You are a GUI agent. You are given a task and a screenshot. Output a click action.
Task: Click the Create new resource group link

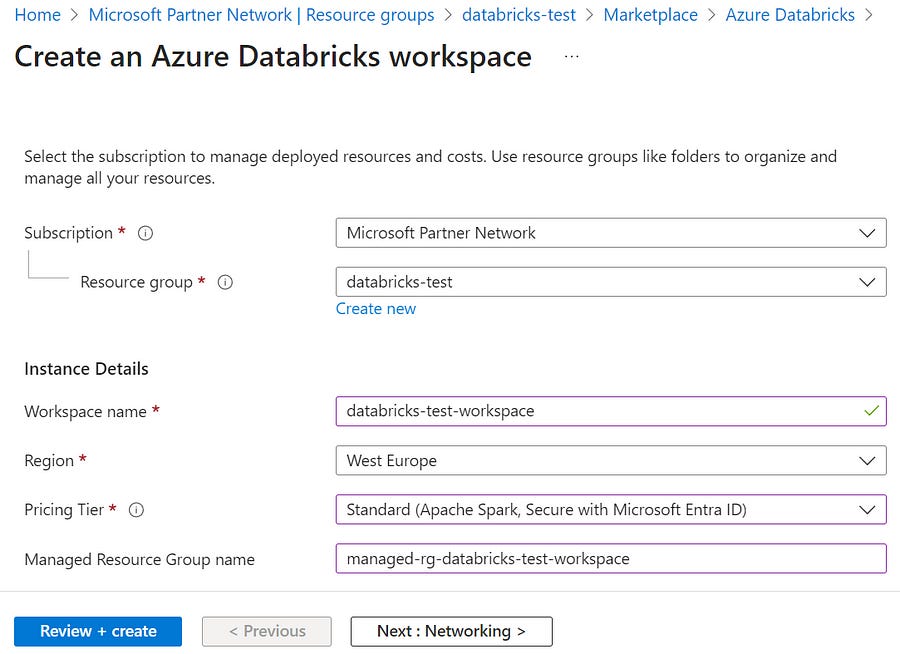point(375,309)
